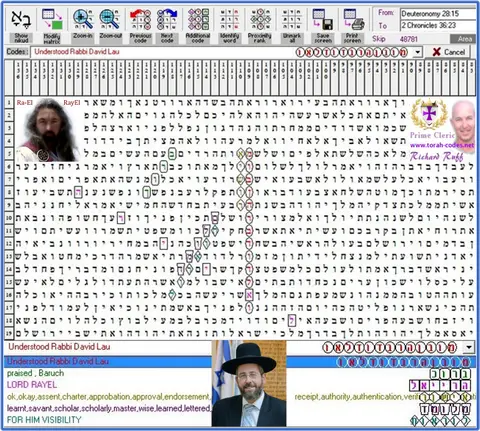The height and width of the screenshot is (431, 480).
Task: Click the Prime Cleric wreath emblem
Action: (429, 115)
